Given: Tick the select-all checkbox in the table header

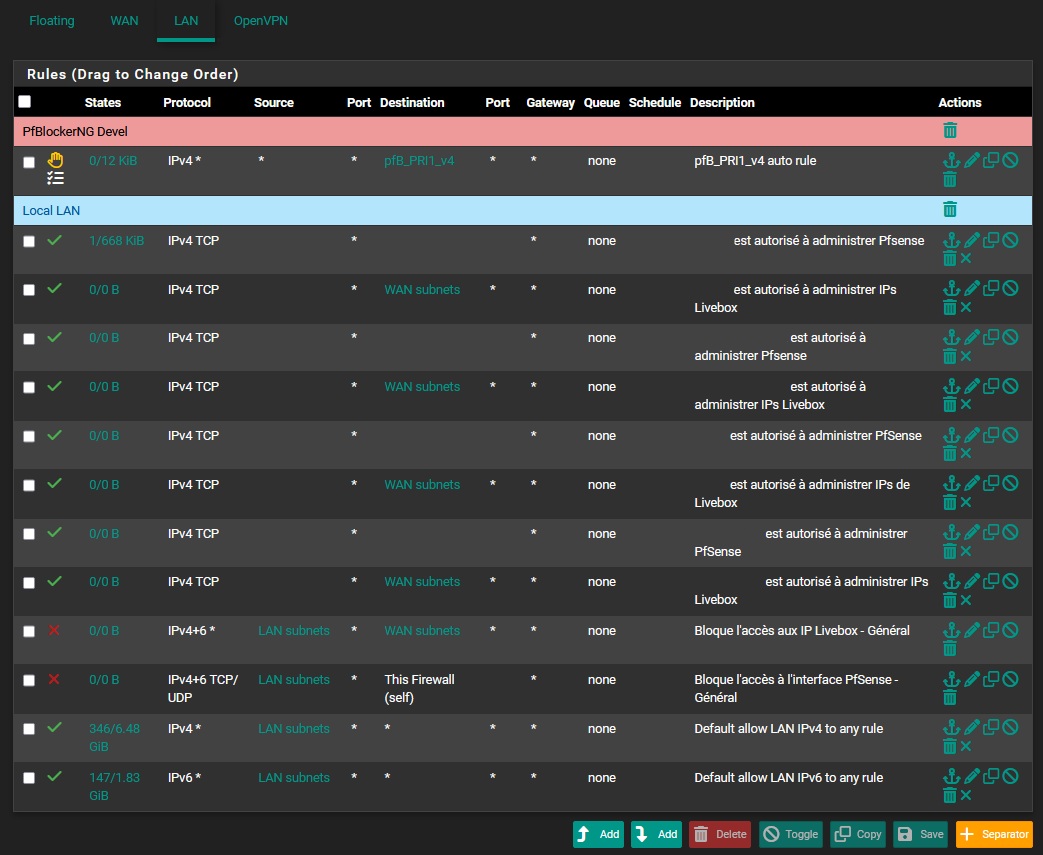Looking at the screenshot, I should [x=25, y=102].
